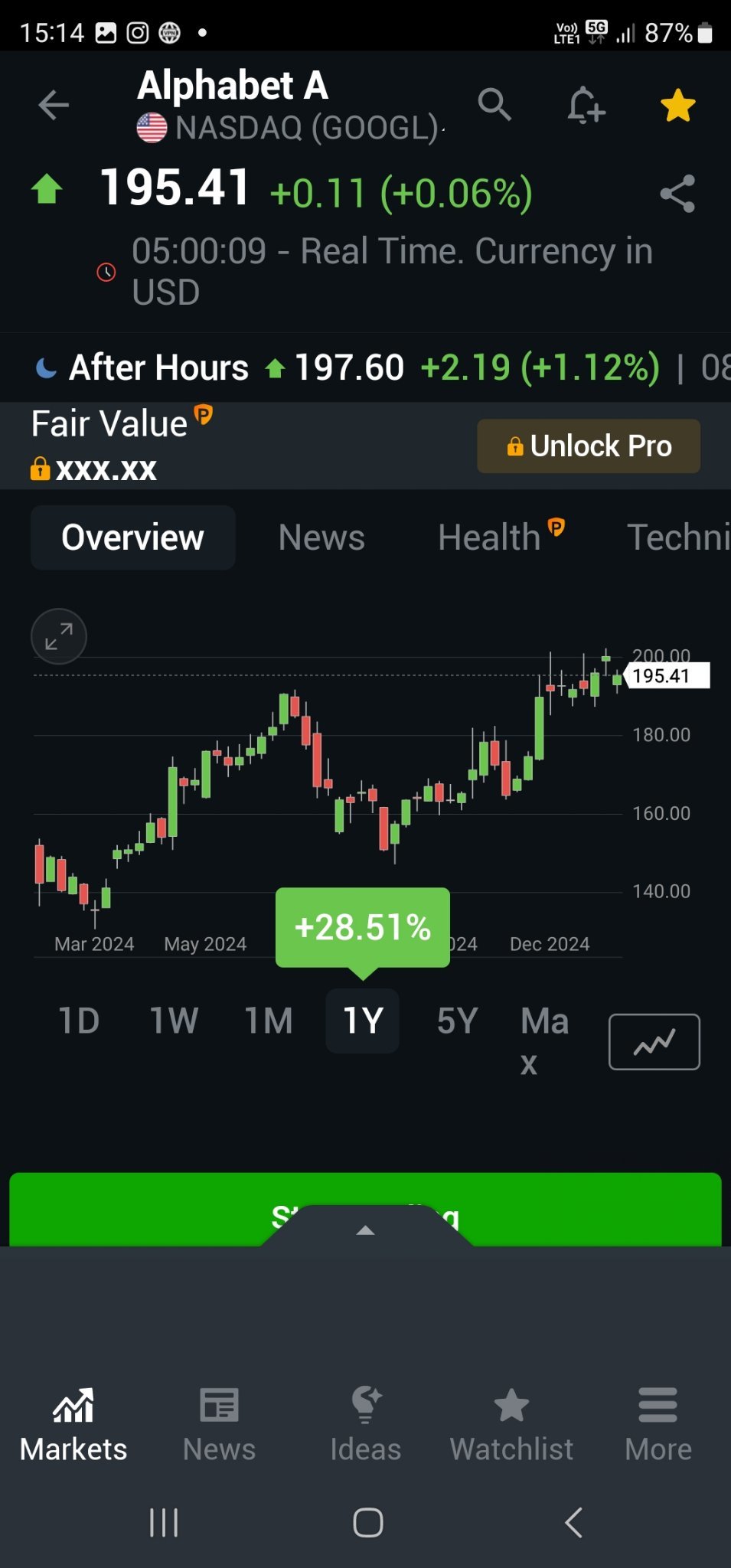This screenshot has width=731, height=1568.
Task: Tap the red clock icon near timestamp
Action: click(106, 272)
